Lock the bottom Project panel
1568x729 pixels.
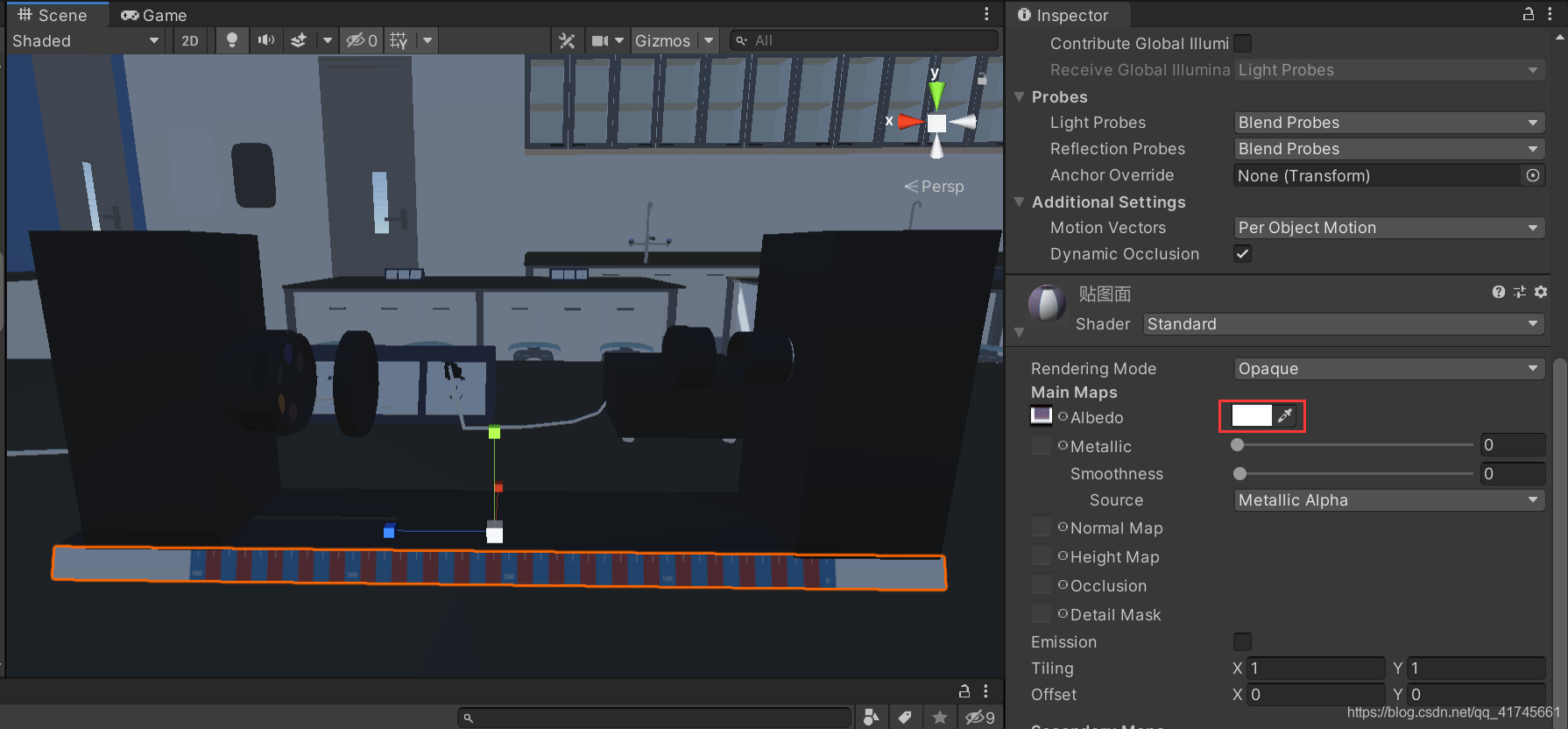964,690
